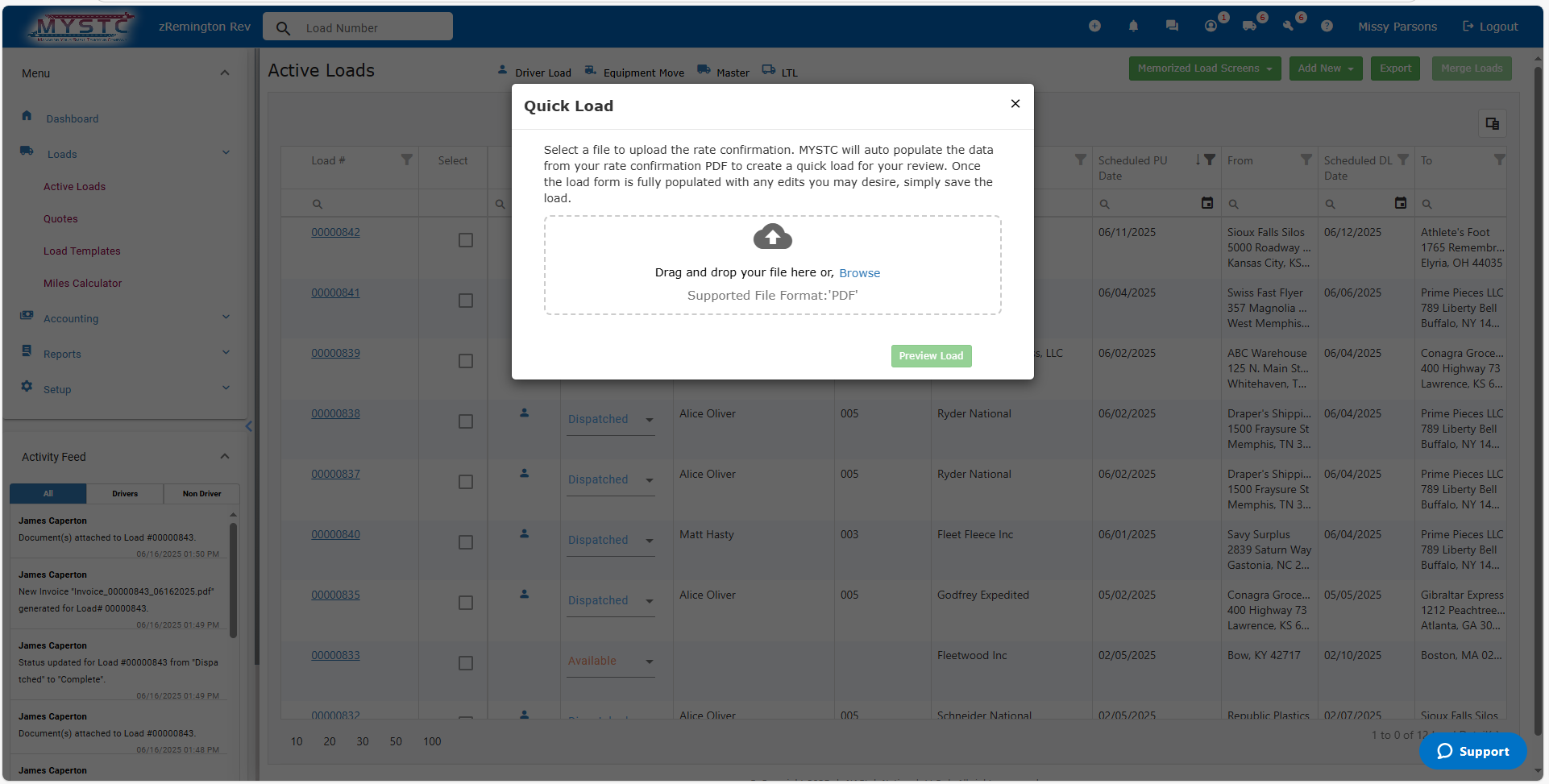
Task: Click the plus quick-add icon in header
Action: (x=1094, y=27)
